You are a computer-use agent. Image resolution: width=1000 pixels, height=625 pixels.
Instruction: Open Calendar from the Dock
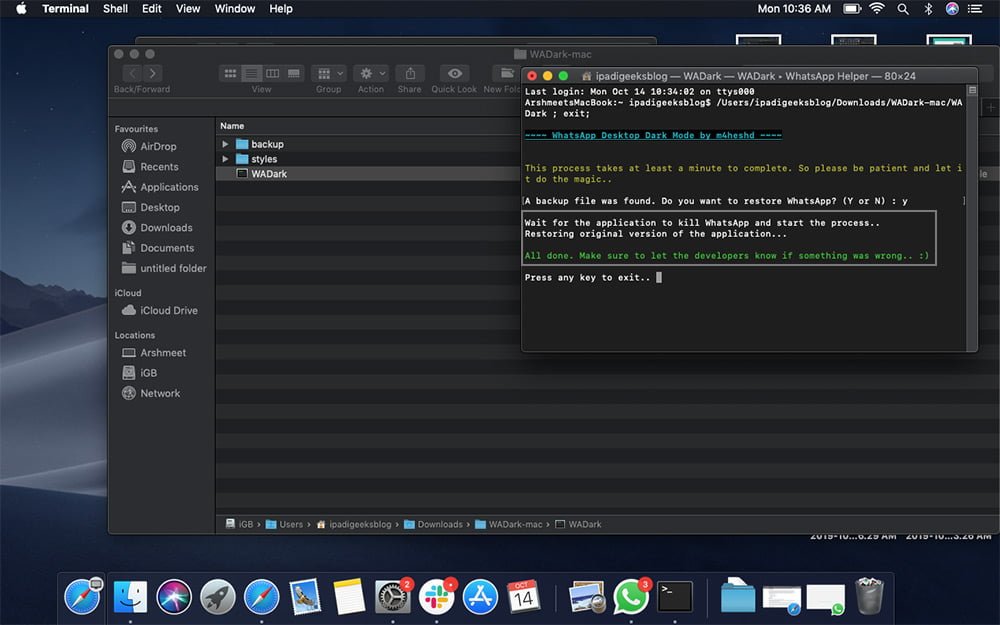524,597
